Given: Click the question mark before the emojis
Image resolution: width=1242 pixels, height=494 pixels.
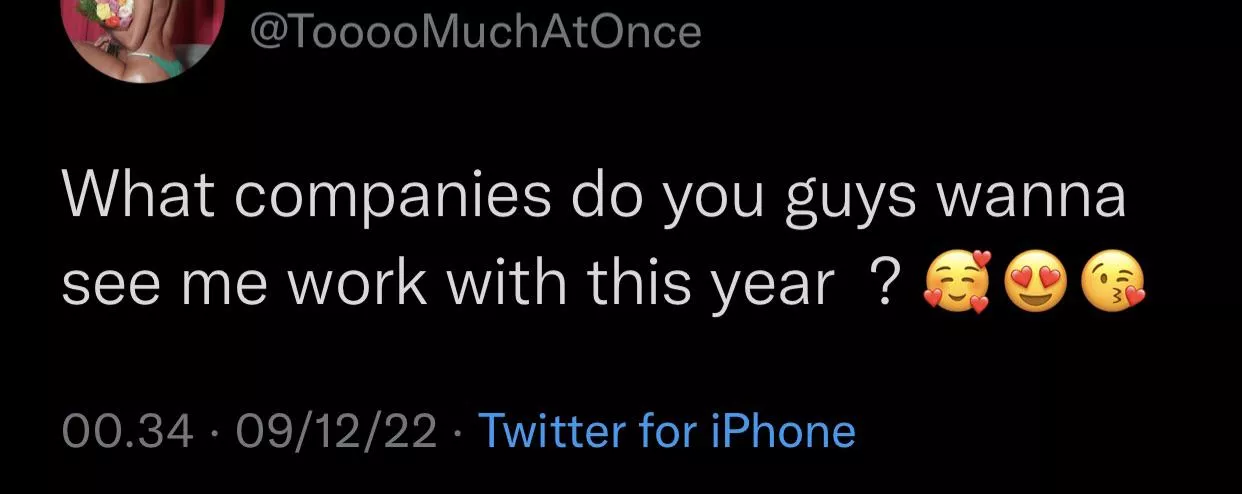Looking at the screenshot, I should [x=882, y=285].
